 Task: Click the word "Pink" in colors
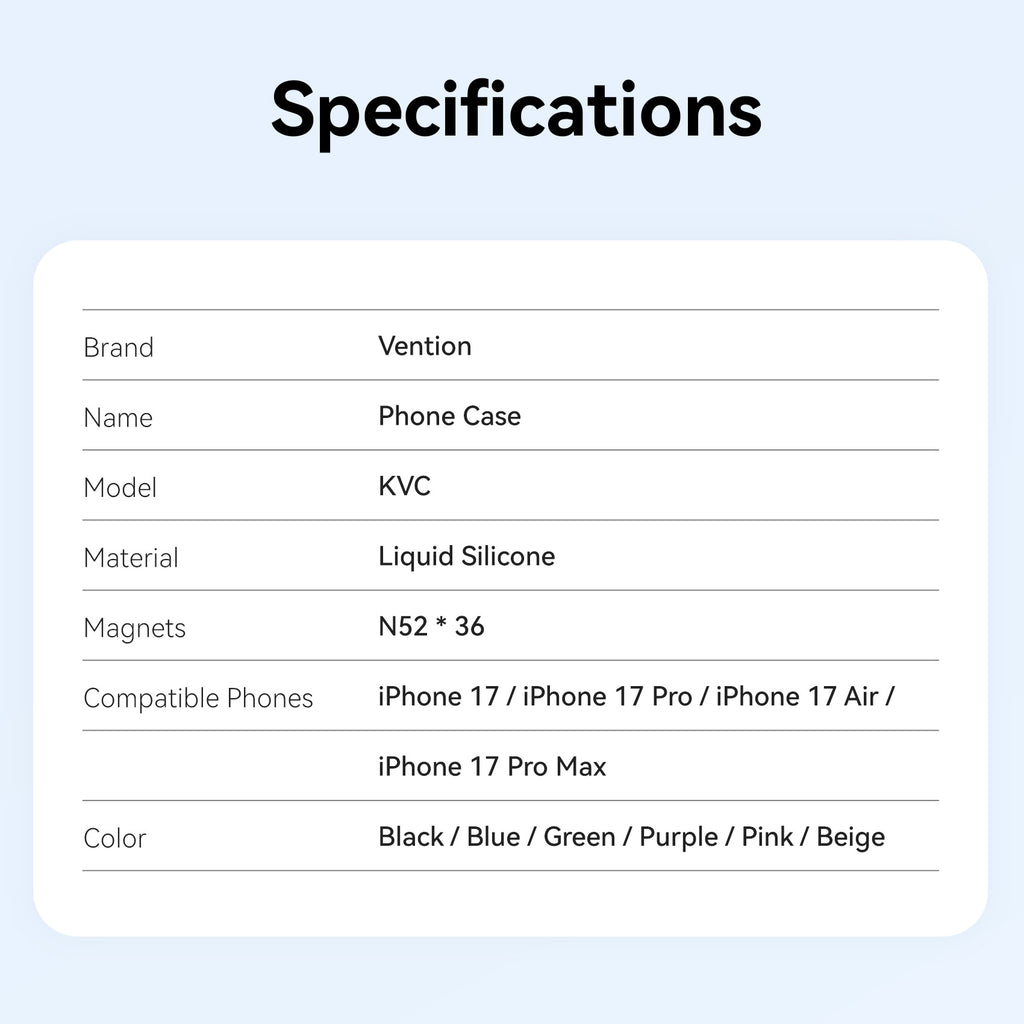(767, 836)
